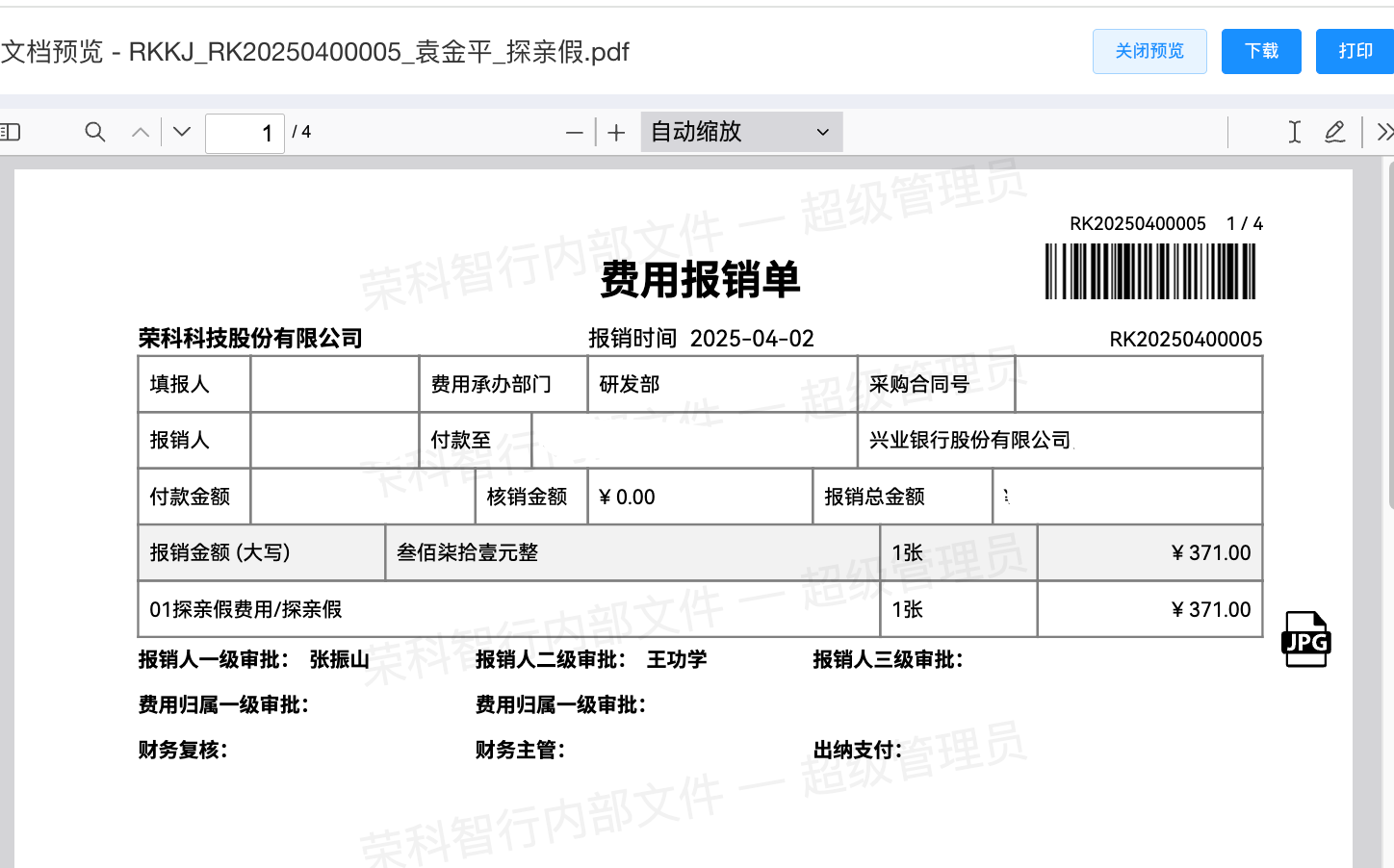Open the JPG attachment icon
Screen dimensions: 1394x868
[1305, 639]
